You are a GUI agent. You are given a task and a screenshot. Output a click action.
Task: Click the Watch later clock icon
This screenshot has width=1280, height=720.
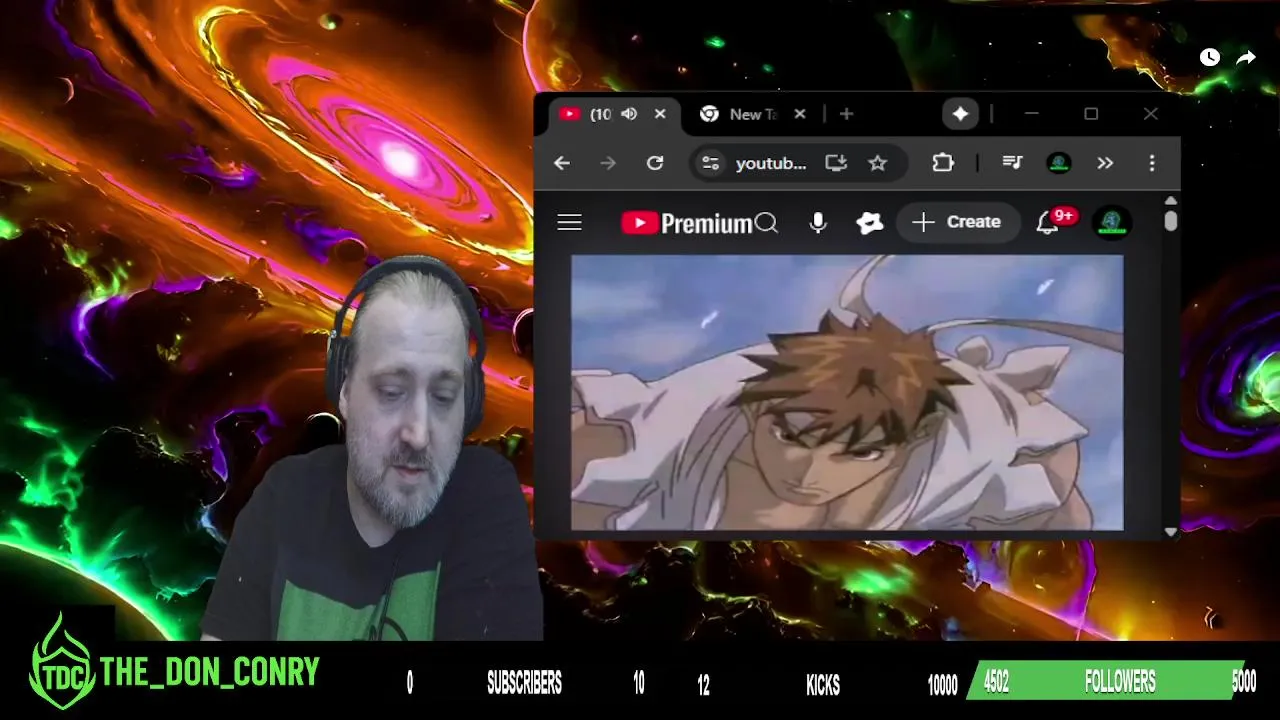tap(1210, 57)
